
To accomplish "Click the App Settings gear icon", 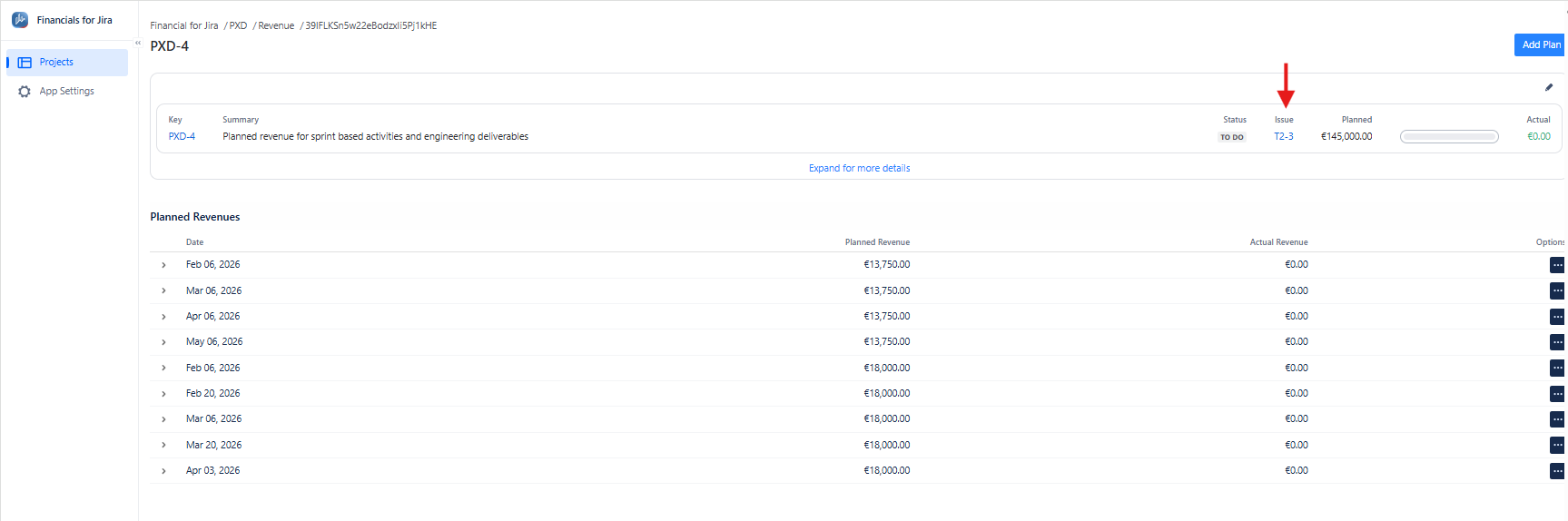I will 25,92.
